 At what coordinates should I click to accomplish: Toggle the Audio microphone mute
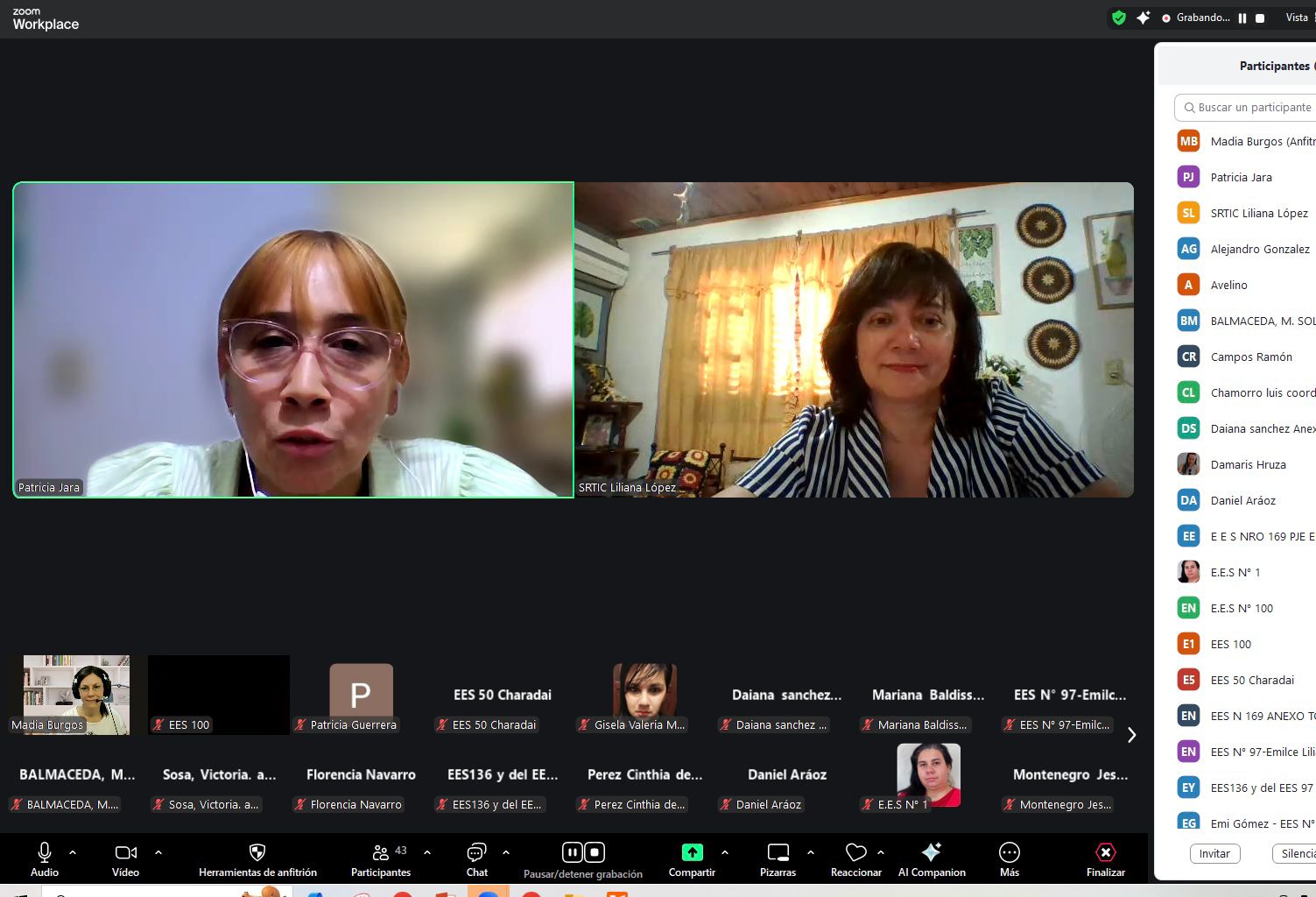point(45,852)
